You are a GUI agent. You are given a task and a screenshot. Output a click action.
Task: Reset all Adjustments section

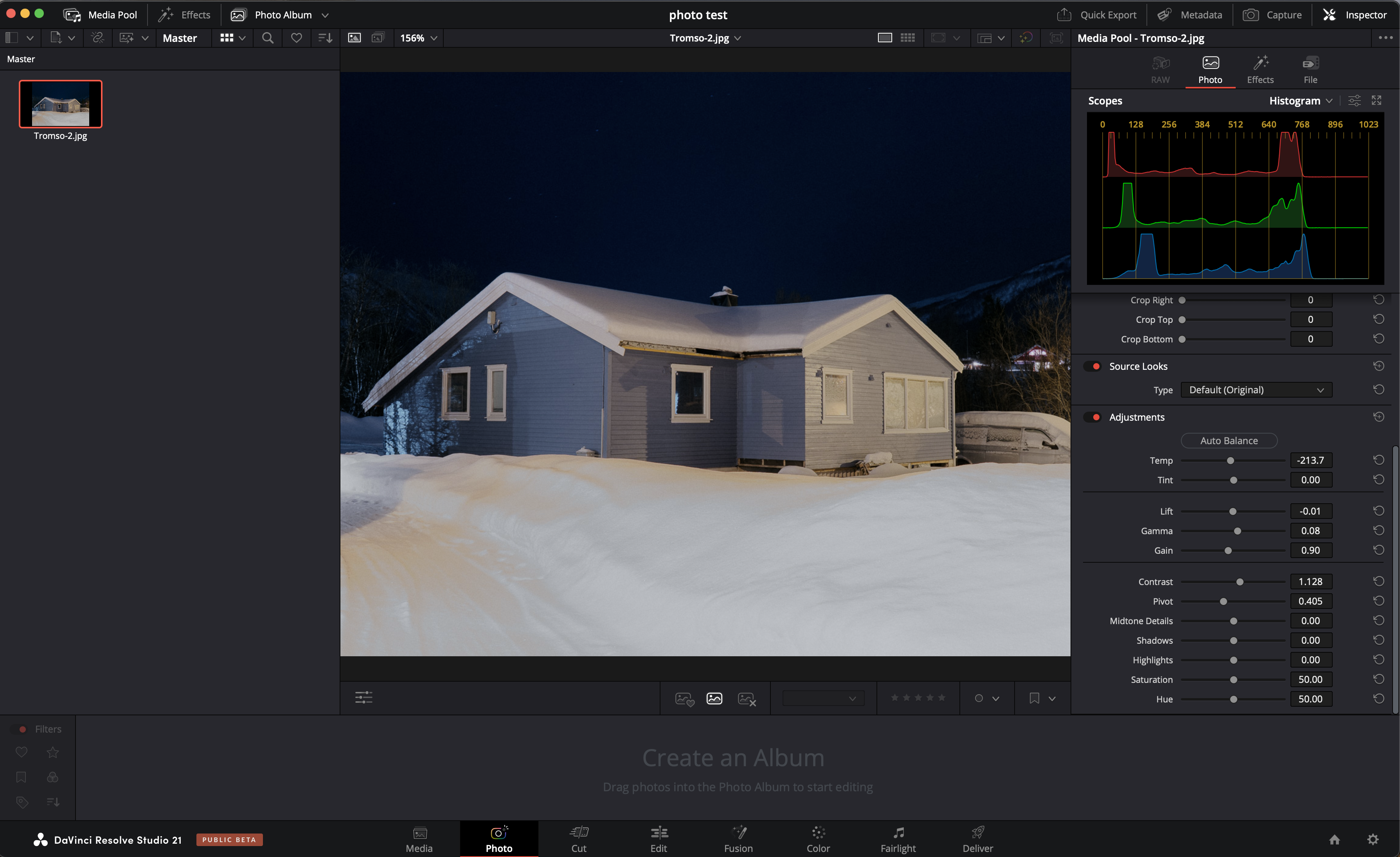tap(1378, 417)
